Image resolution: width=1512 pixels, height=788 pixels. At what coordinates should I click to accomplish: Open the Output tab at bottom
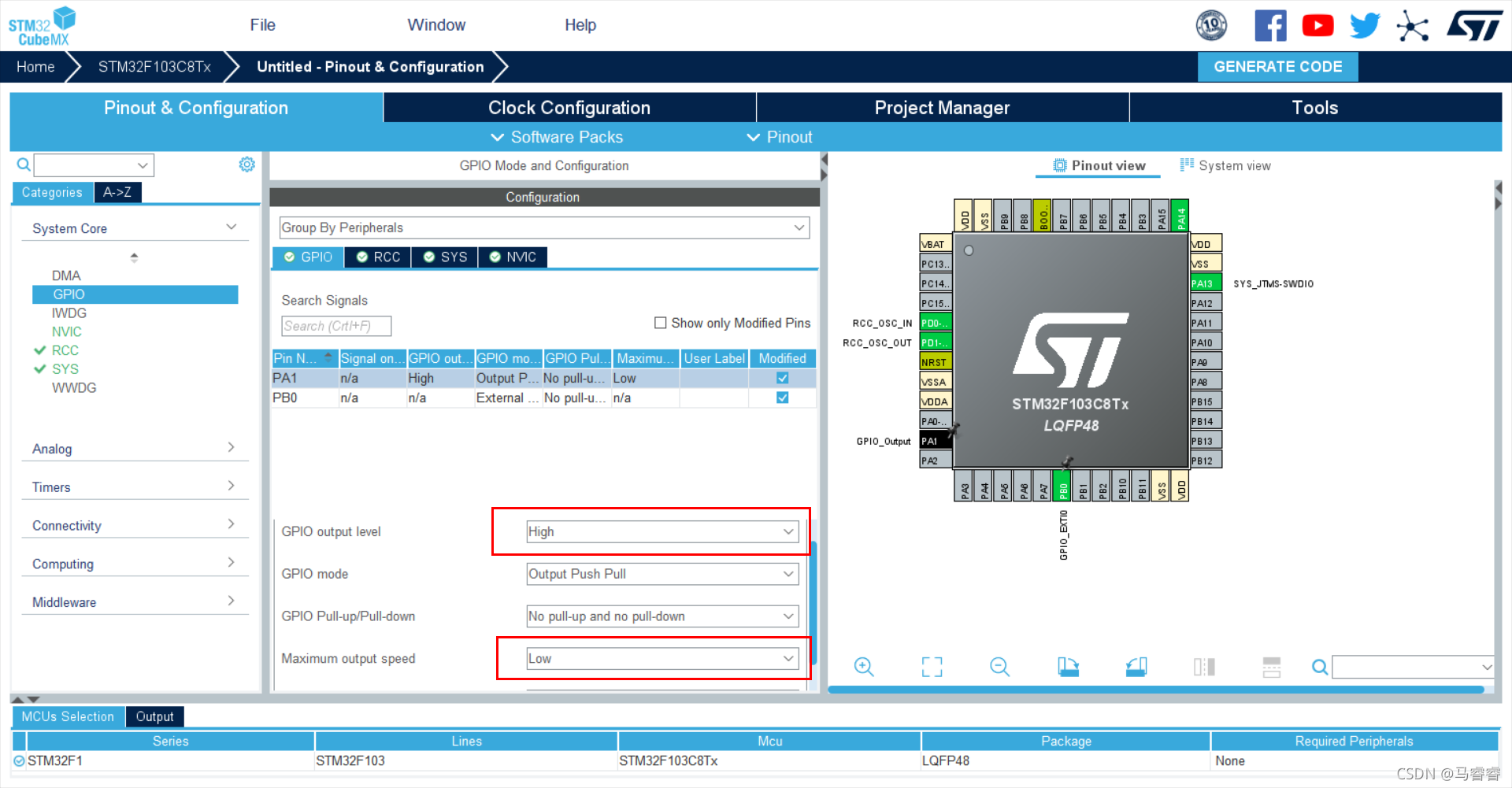pyautogui.click(x=154, y=716)
